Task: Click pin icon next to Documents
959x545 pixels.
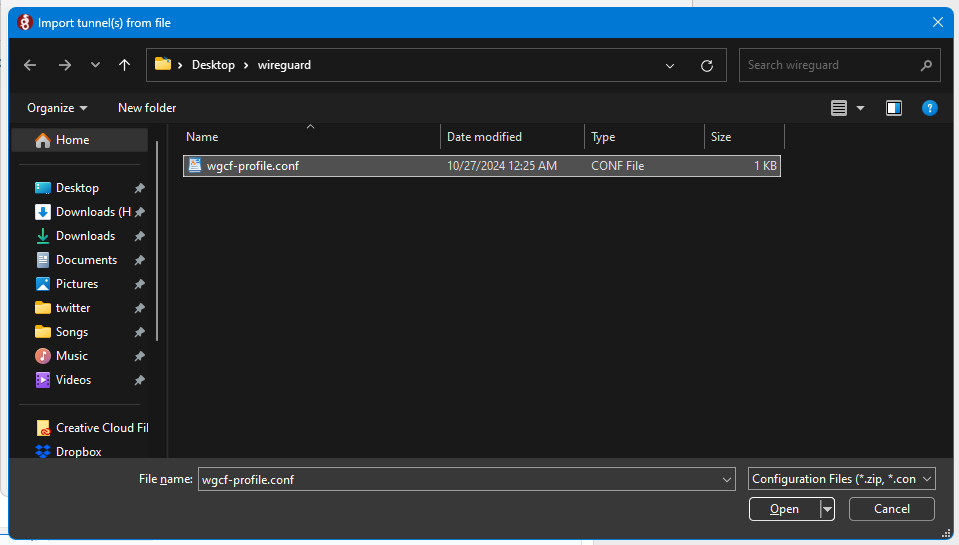Action: [x=139, y=260]
